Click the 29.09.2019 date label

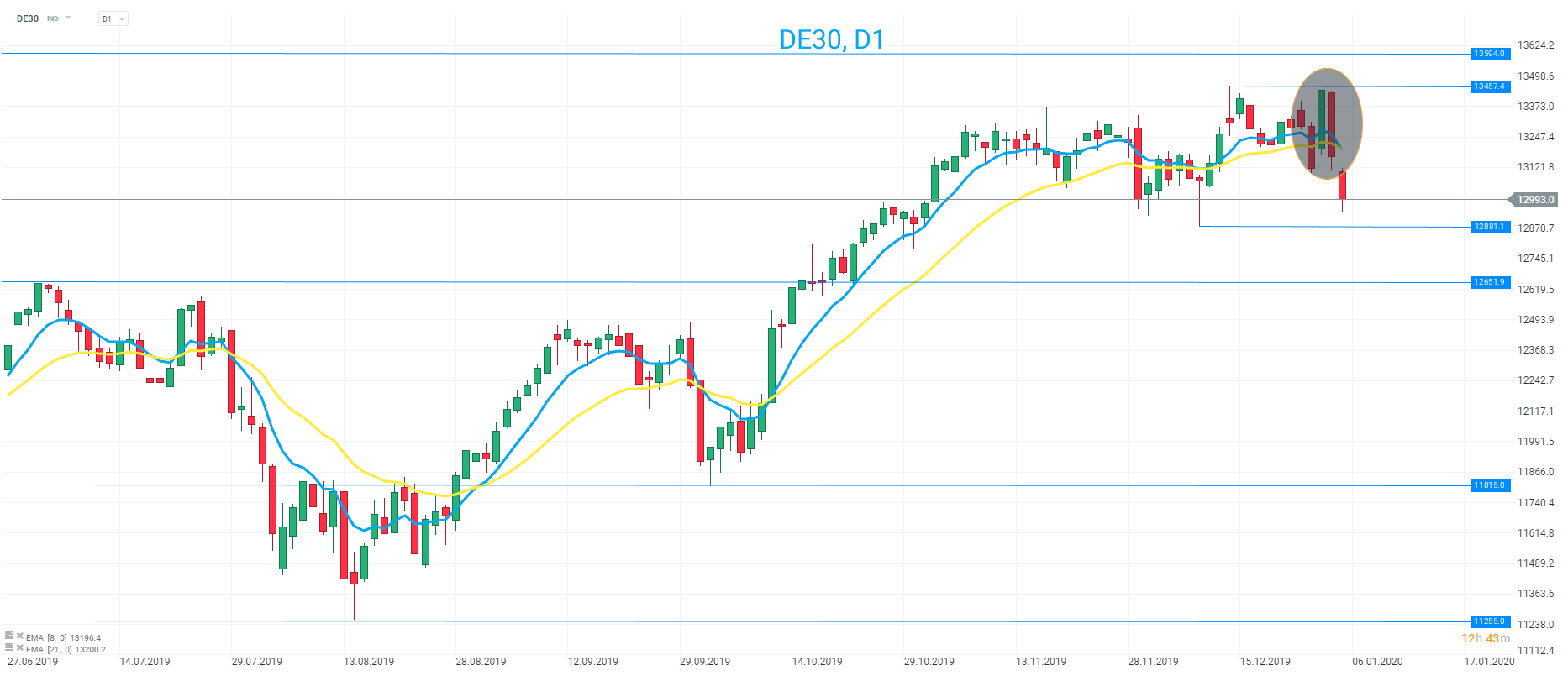(x=705, y=662)
